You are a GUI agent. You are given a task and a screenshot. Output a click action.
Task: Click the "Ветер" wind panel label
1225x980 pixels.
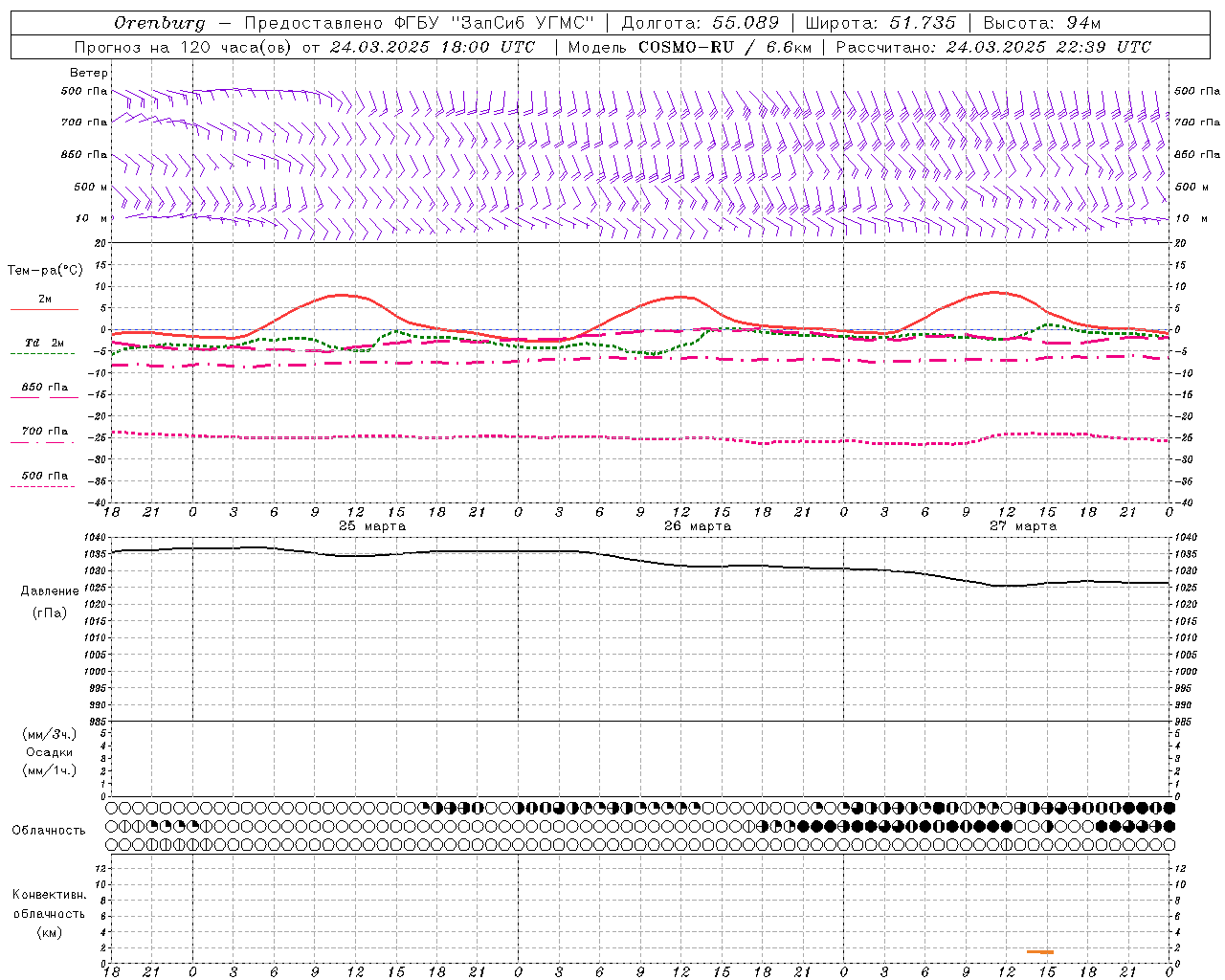coord(89,73)
